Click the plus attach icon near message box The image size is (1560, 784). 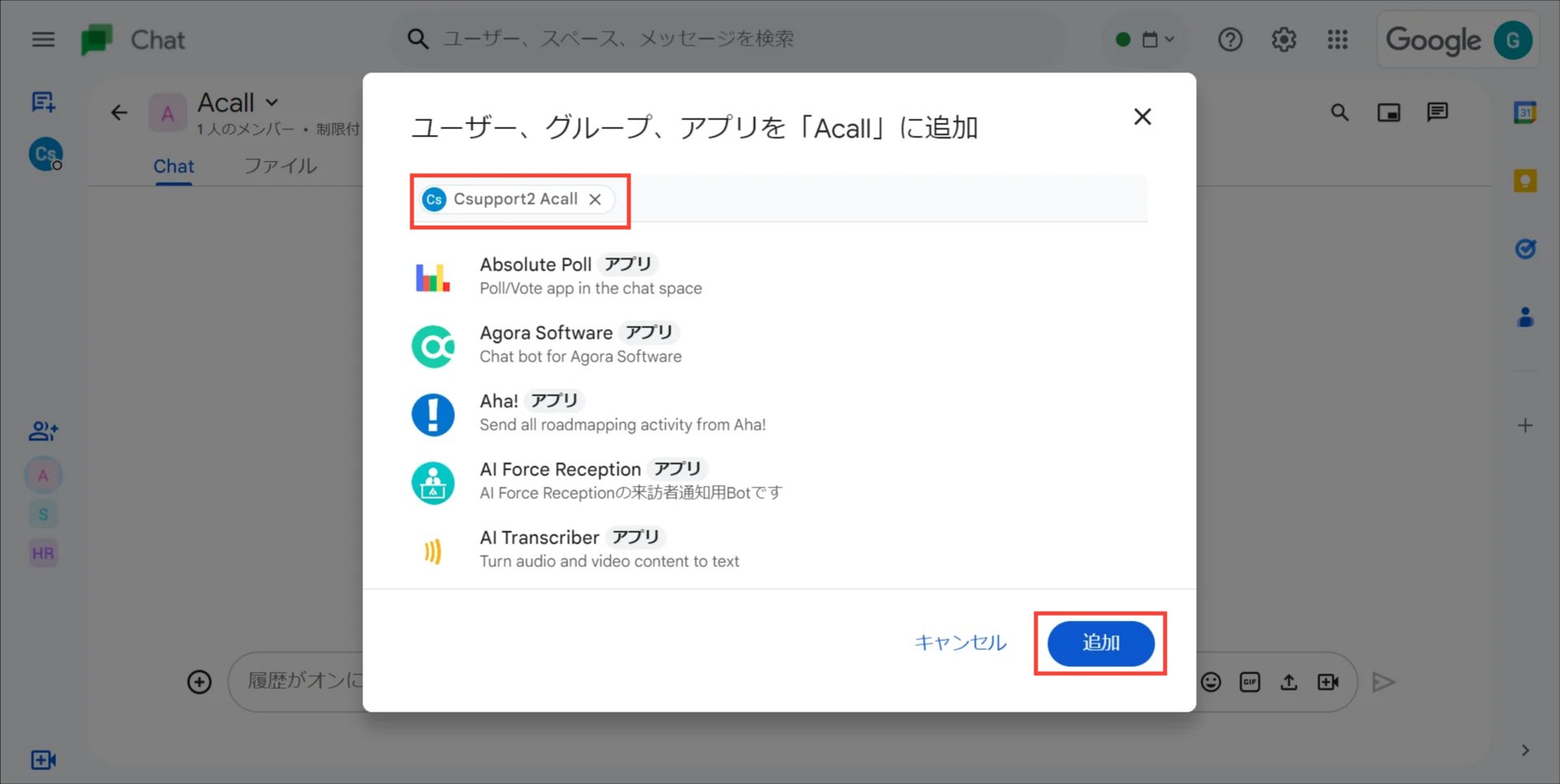(199, 682)
